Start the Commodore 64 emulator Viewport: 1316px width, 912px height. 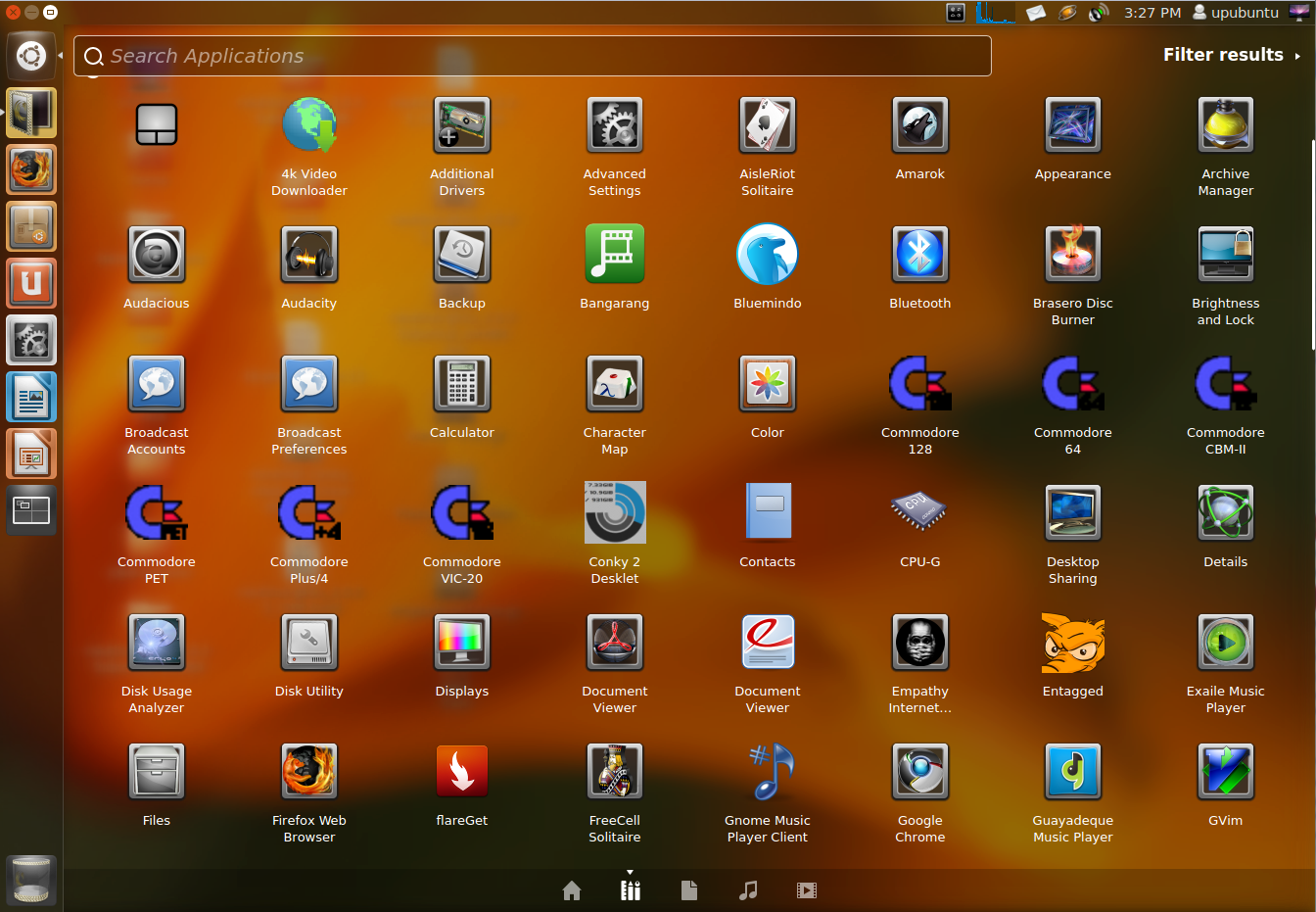[1072, 383]
